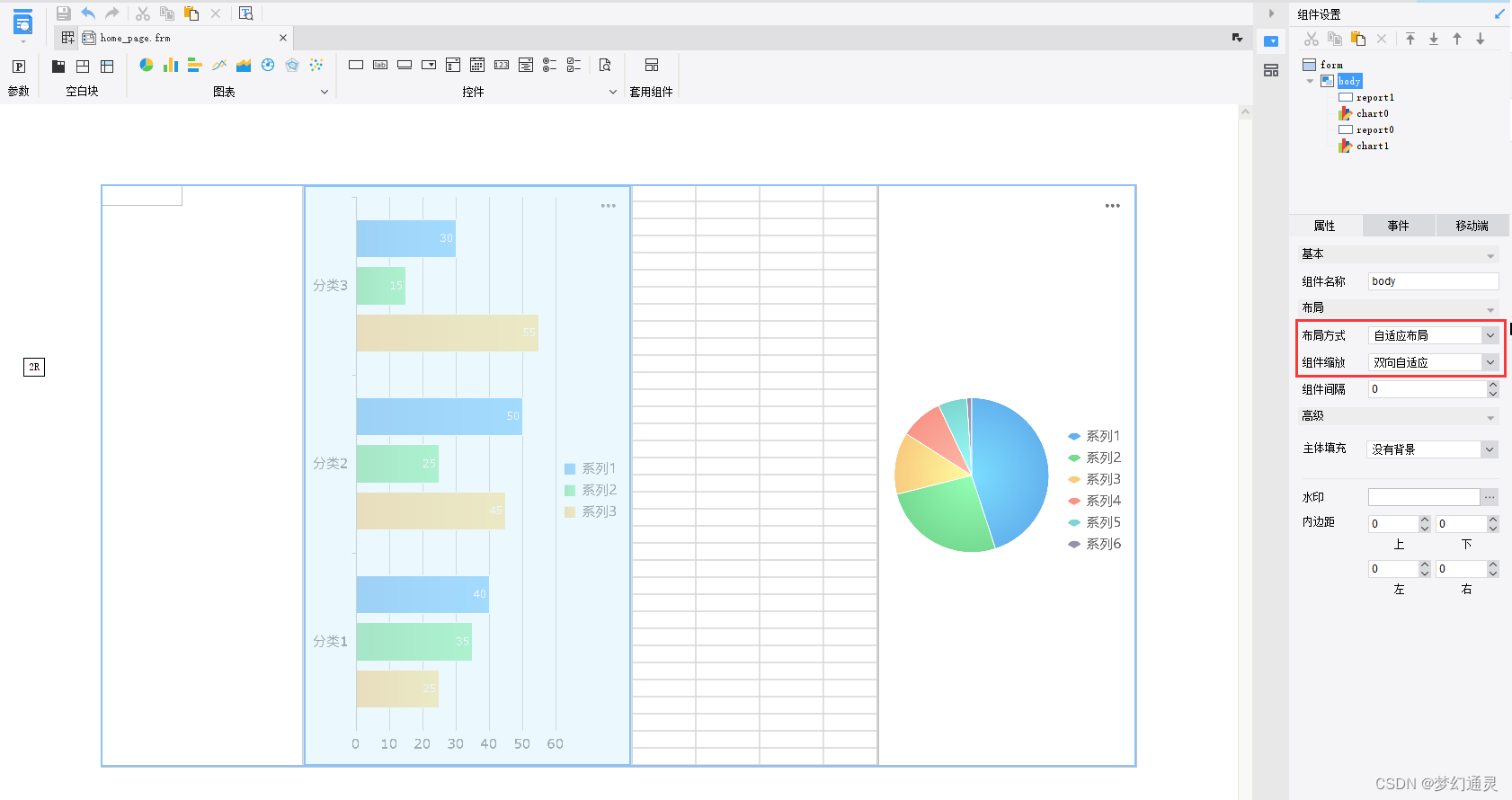Image resolution: width=1512 pixels, height=800 pixels.
Task: Increase the top (上) padding stepper
Action: click(x=1424, y=520)
